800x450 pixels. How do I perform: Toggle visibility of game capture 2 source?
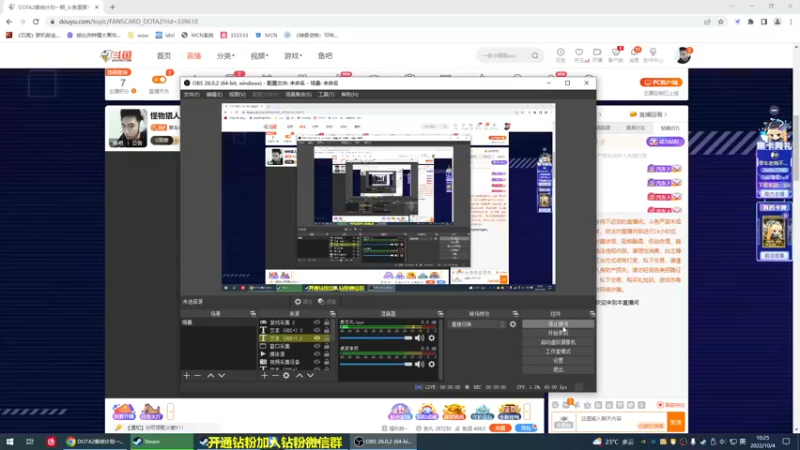[x=317, y=322]
